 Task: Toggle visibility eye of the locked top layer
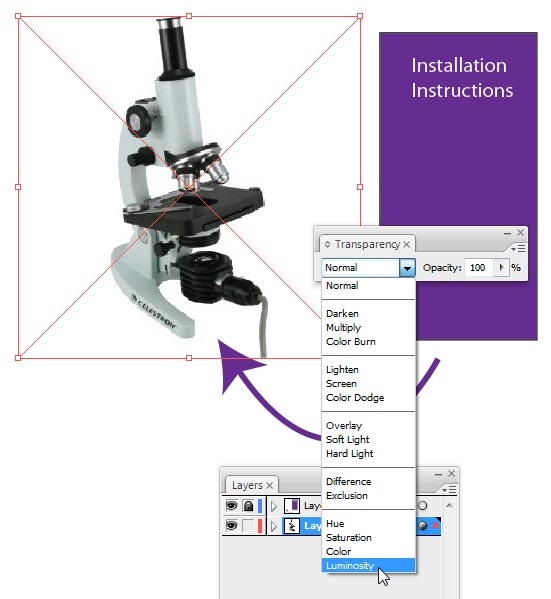coord(231,506)
